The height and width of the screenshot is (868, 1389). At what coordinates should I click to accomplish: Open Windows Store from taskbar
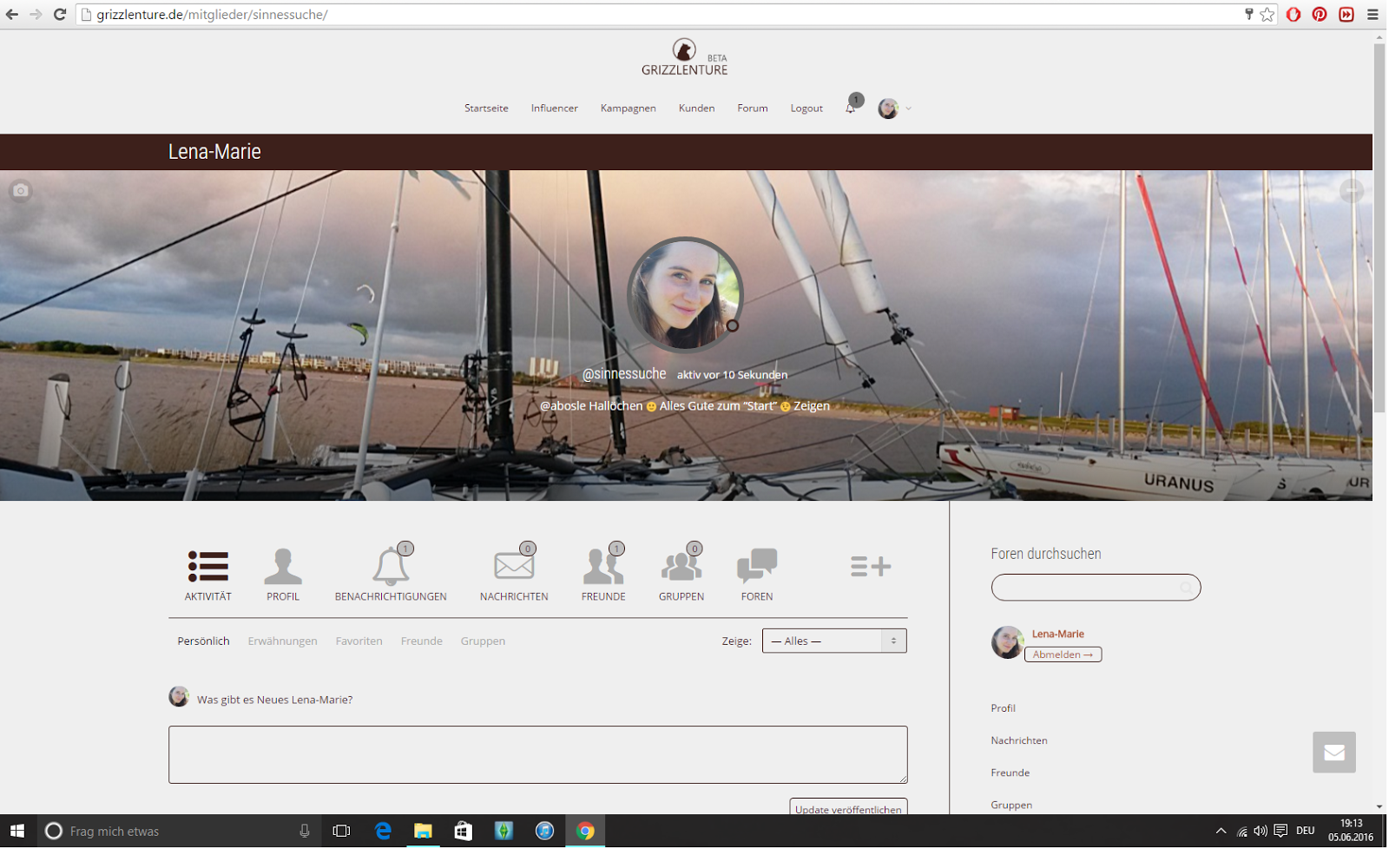[x=464, y=831]
